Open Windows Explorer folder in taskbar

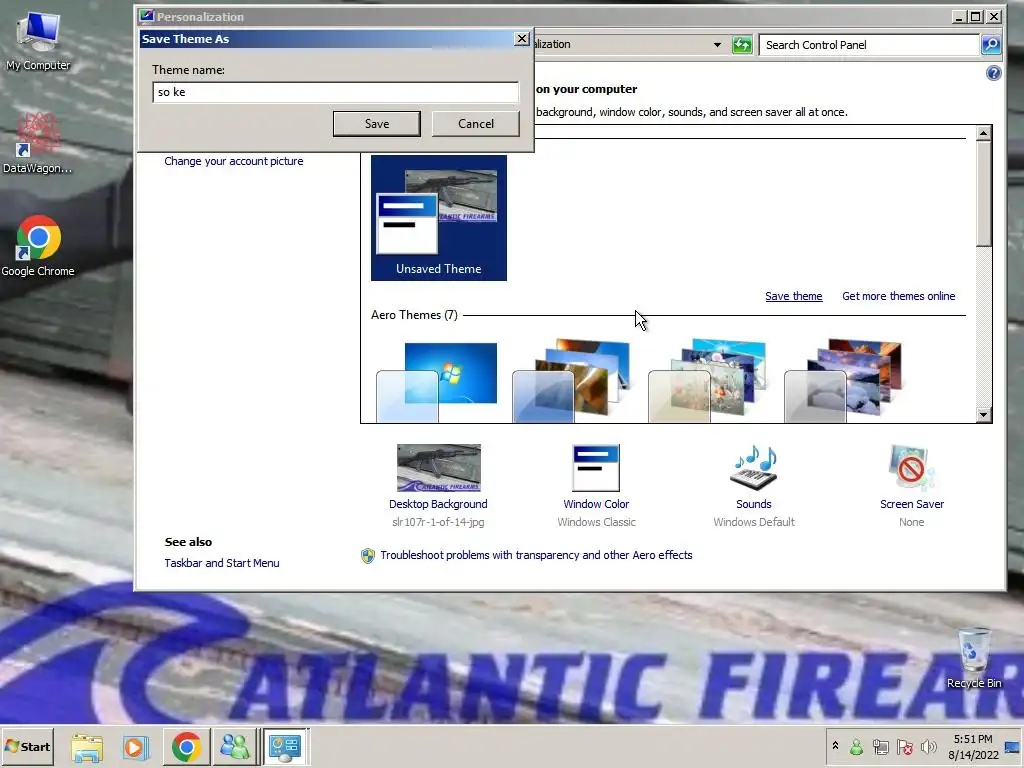coord(87,747)
